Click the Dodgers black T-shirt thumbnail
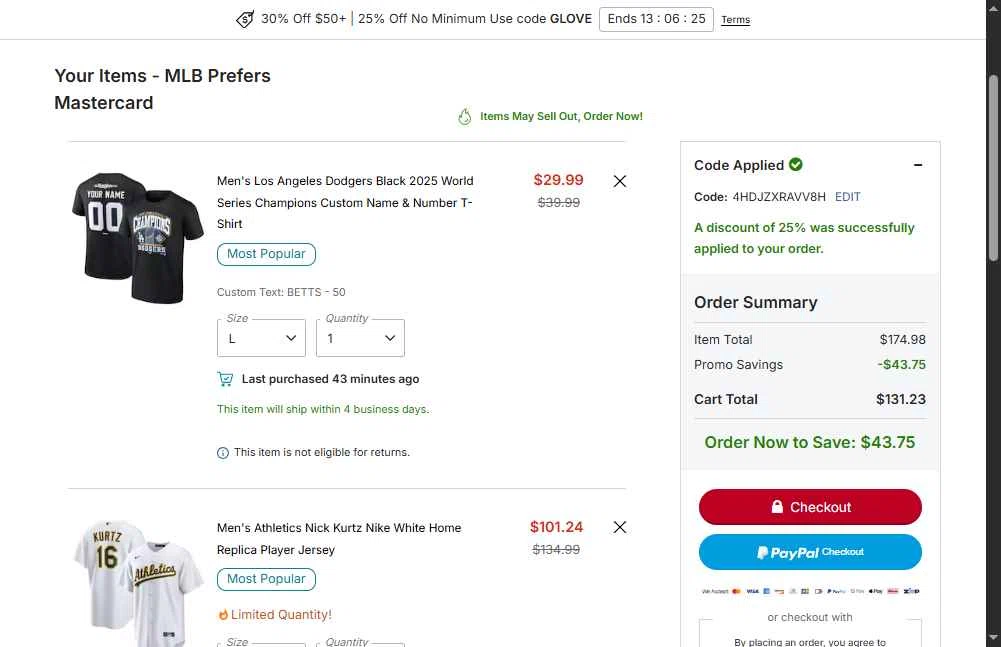The height and width of the screenshot is (647, 1001). click(x=137, y=238)
